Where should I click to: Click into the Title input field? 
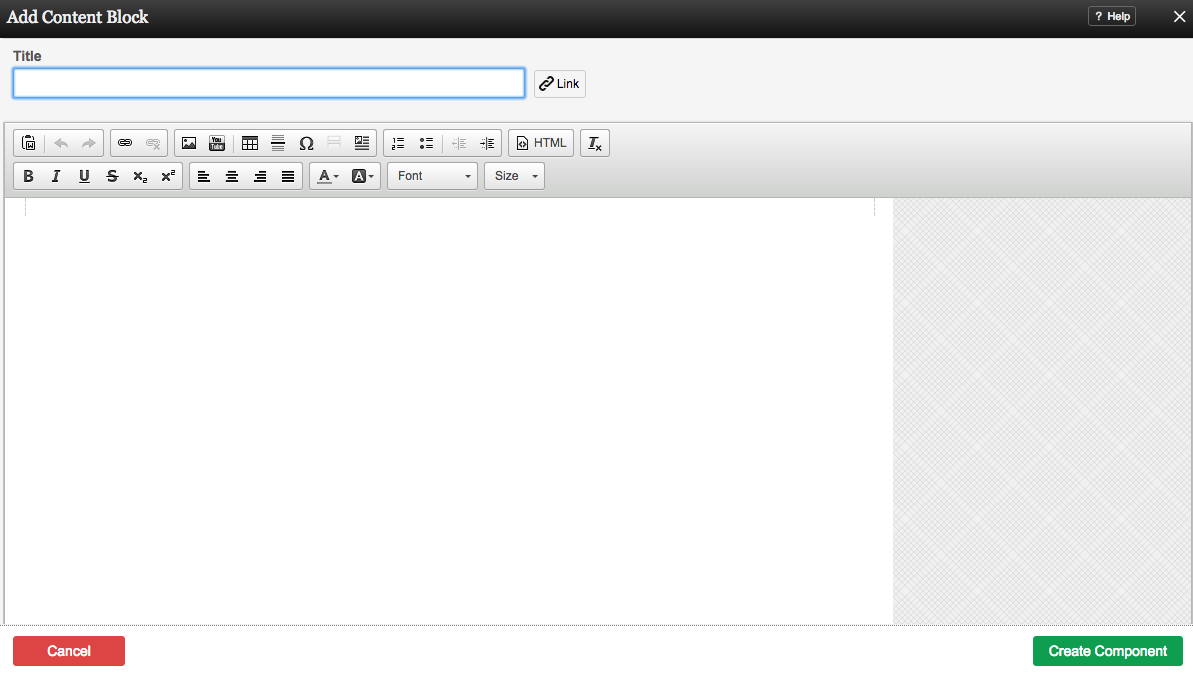coord(269,83)
